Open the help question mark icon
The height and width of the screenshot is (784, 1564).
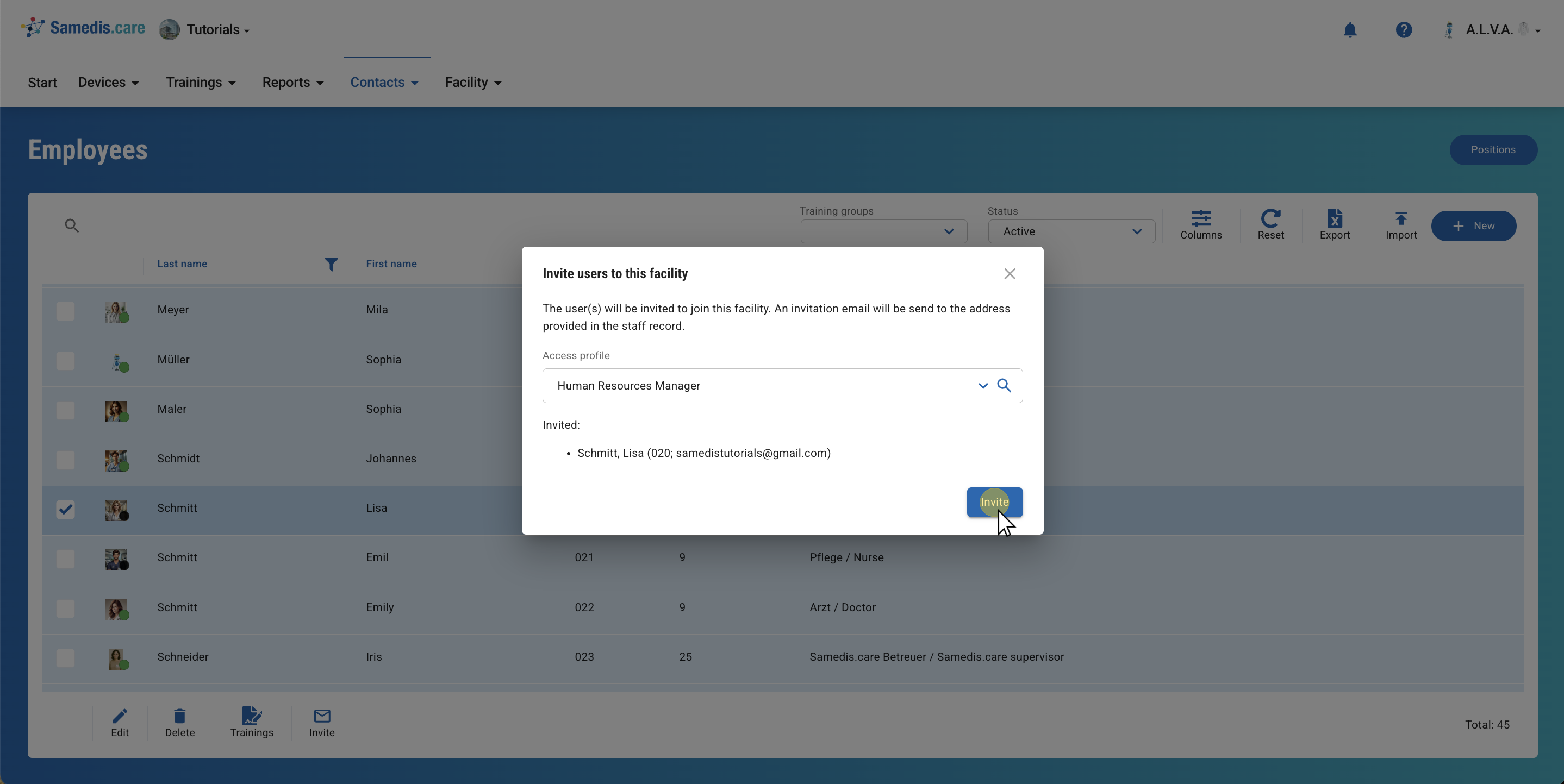coord(1403,30)
